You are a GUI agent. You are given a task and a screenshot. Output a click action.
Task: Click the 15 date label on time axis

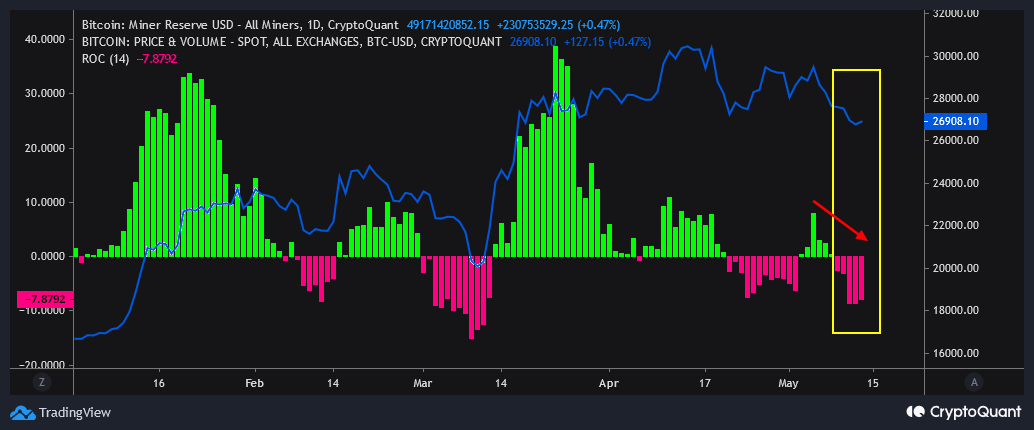(874, 383)
